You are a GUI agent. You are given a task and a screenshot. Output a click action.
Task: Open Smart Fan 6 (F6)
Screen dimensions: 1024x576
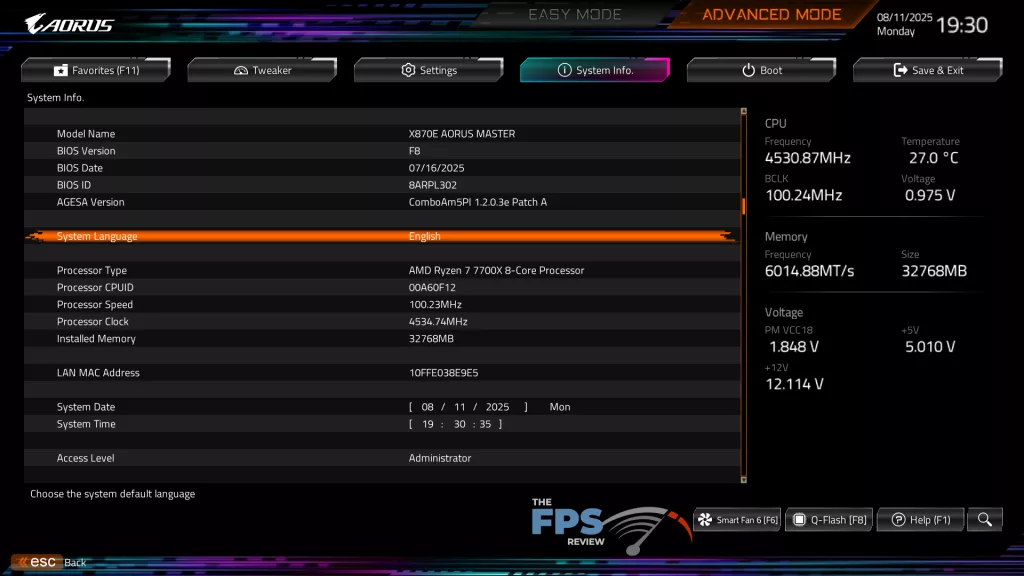click(737, 520)
